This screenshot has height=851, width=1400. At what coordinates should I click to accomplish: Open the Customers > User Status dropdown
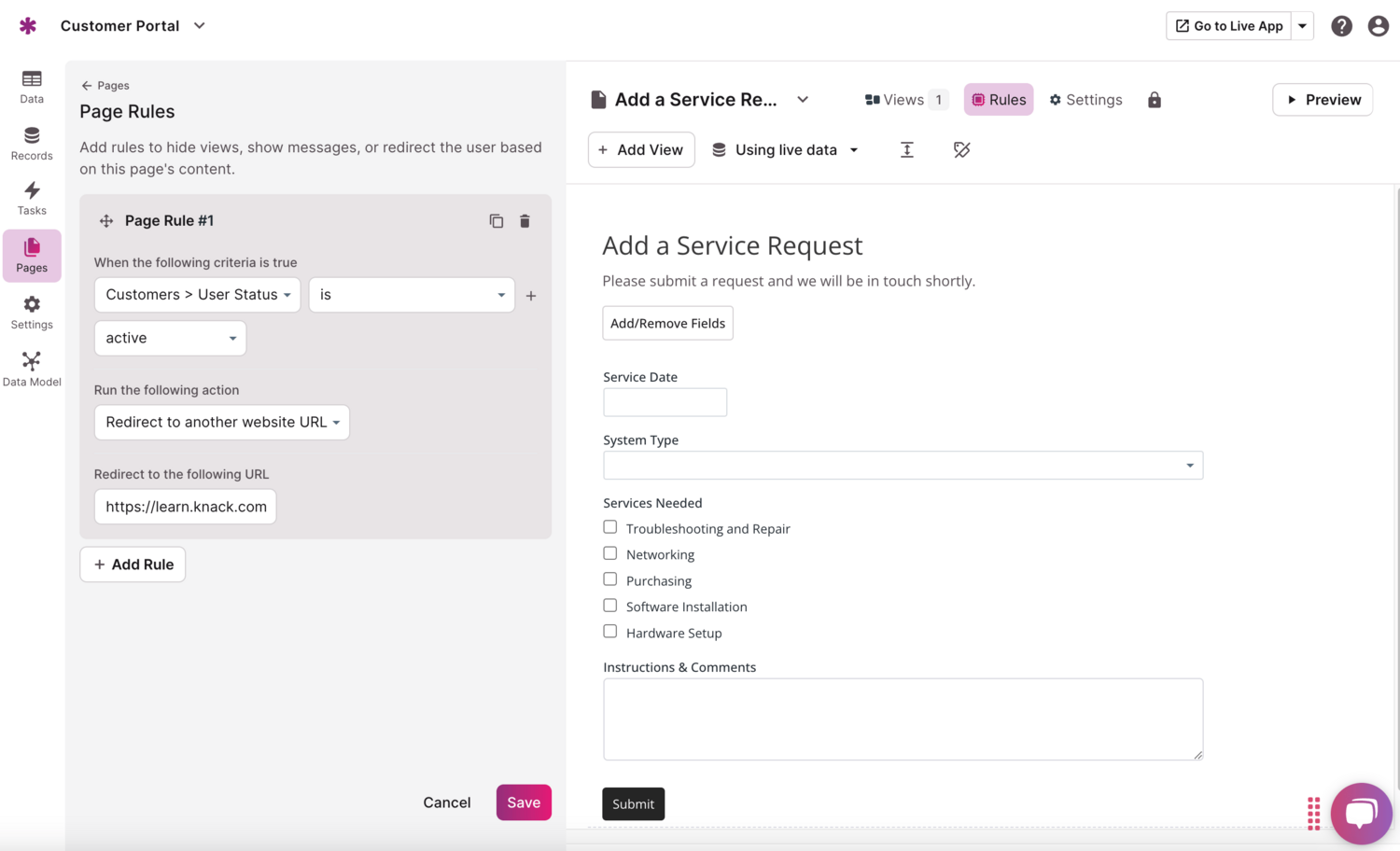click(x=198, y=295)
